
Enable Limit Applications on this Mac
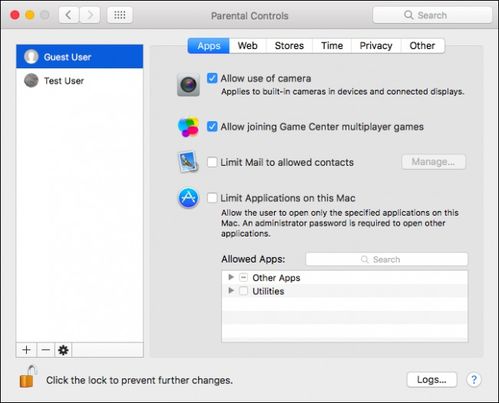(212, 198)
